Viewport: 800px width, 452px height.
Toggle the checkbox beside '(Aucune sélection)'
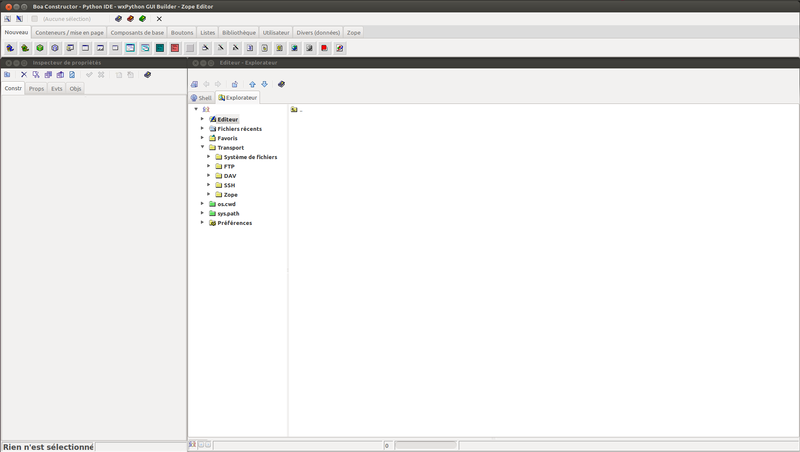34,19
